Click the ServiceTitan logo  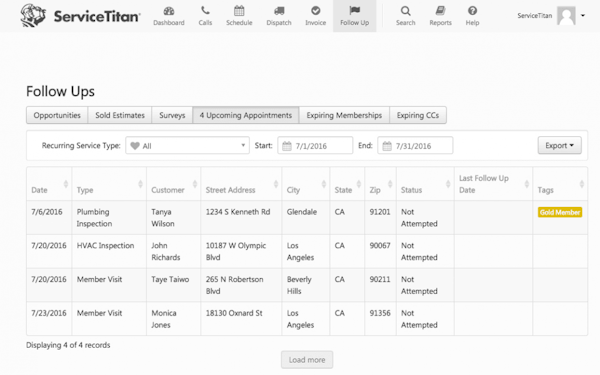point(80,16)
